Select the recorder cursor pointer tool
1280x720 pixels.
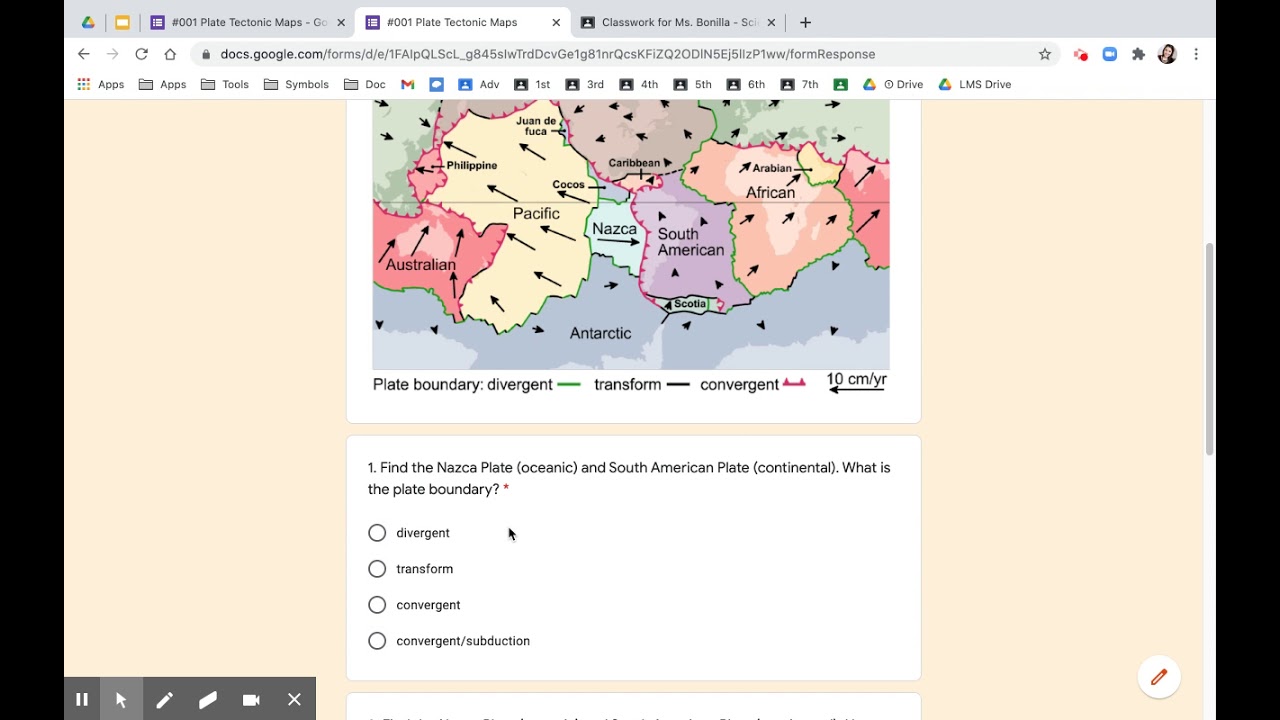click(121, 700)
